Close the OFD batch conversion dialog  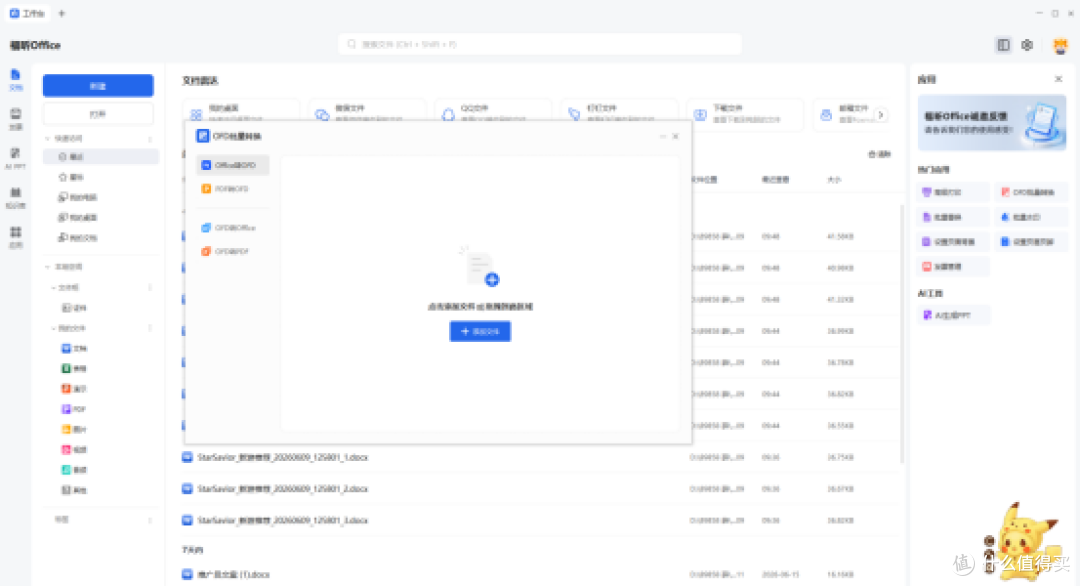676,136
